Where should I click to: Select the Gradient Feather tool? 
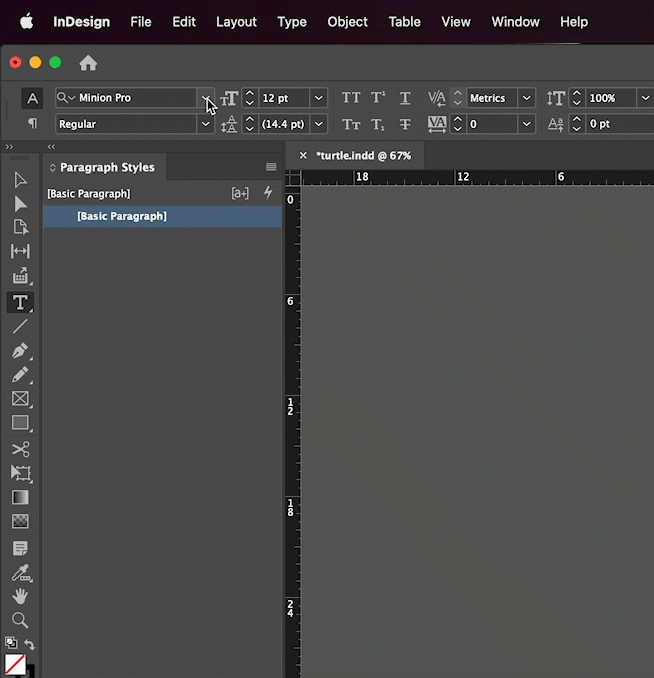(20, 521)
